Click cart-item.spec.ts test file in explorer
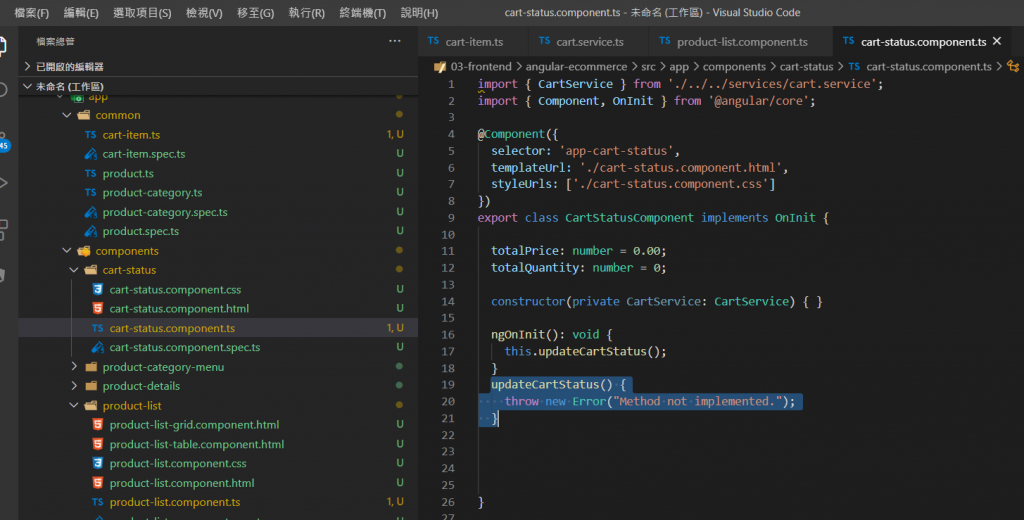Viewport: 1024px width, 520px height. [143, 154]
